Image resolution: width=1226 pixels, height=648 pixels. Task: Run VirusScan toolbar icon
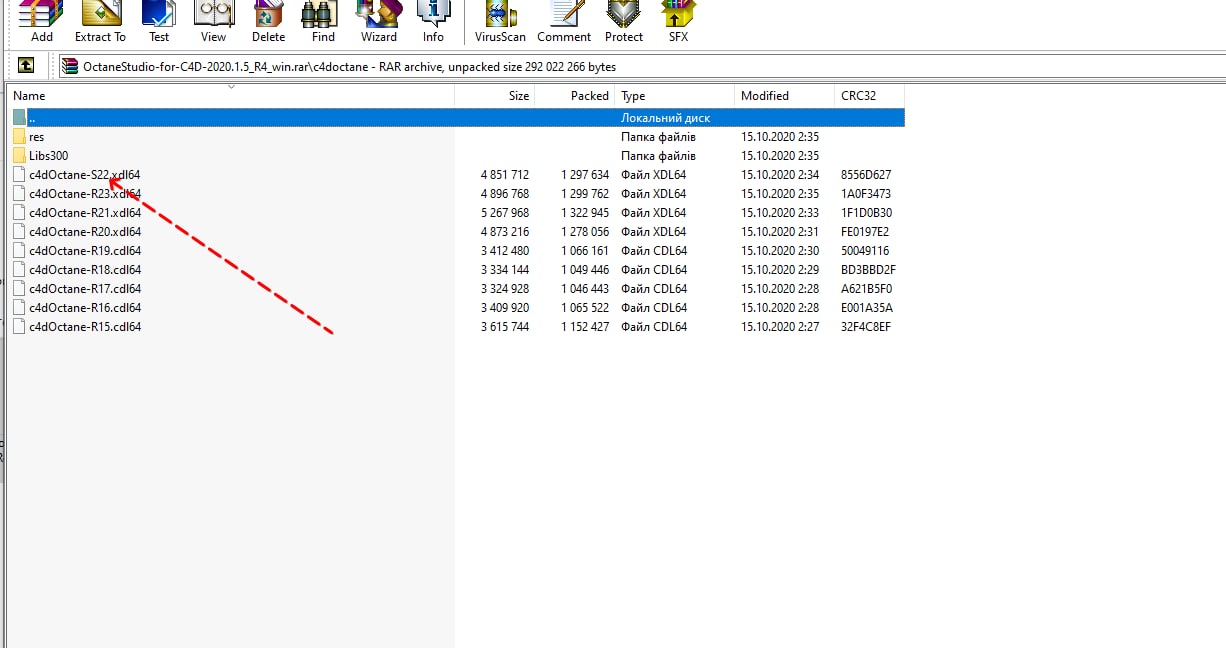tap(500, 14)
